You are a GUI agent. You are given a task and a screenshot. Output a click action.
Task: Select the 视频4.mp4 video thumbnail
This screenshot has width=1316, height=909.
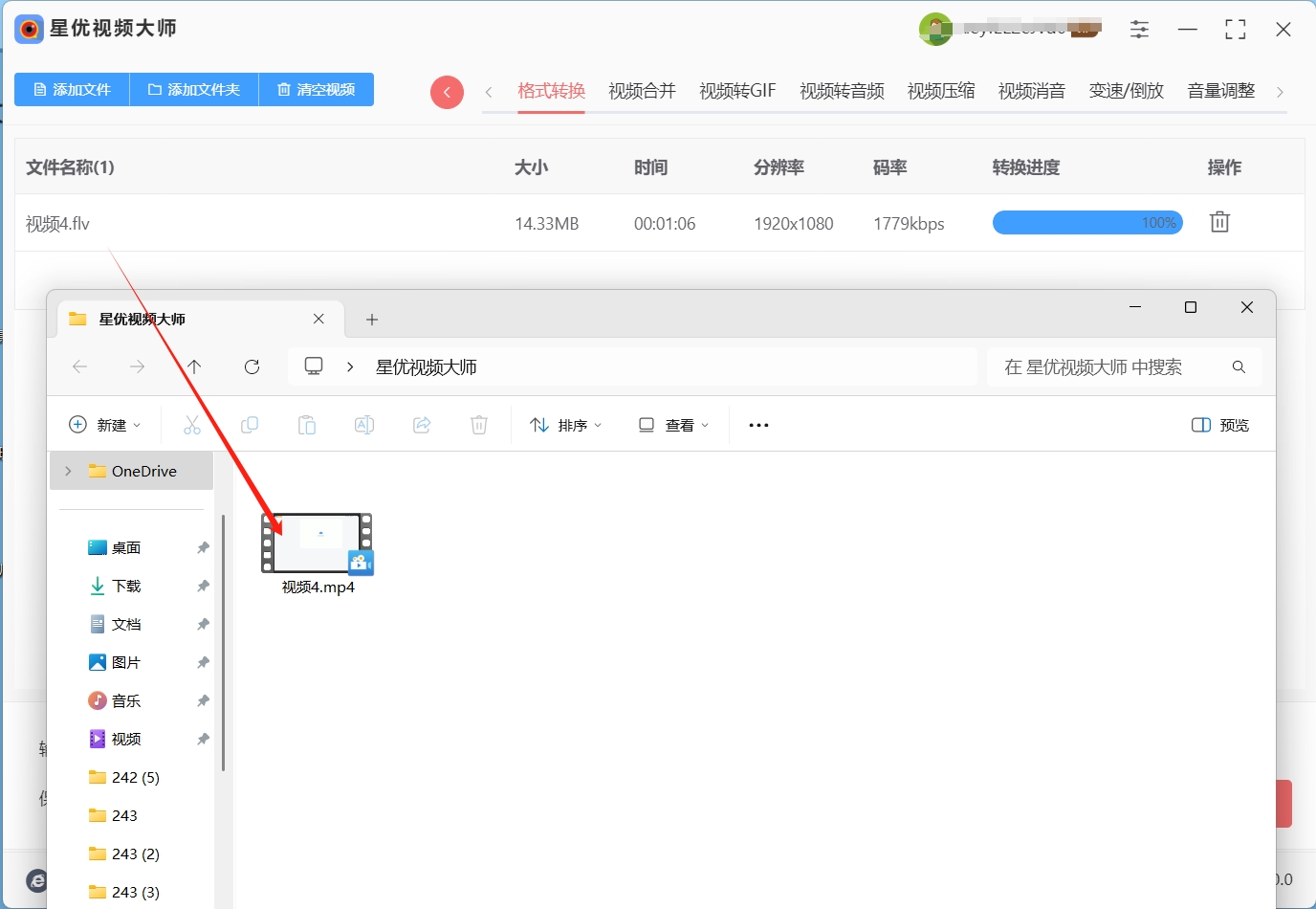click(x=318, y=543)
